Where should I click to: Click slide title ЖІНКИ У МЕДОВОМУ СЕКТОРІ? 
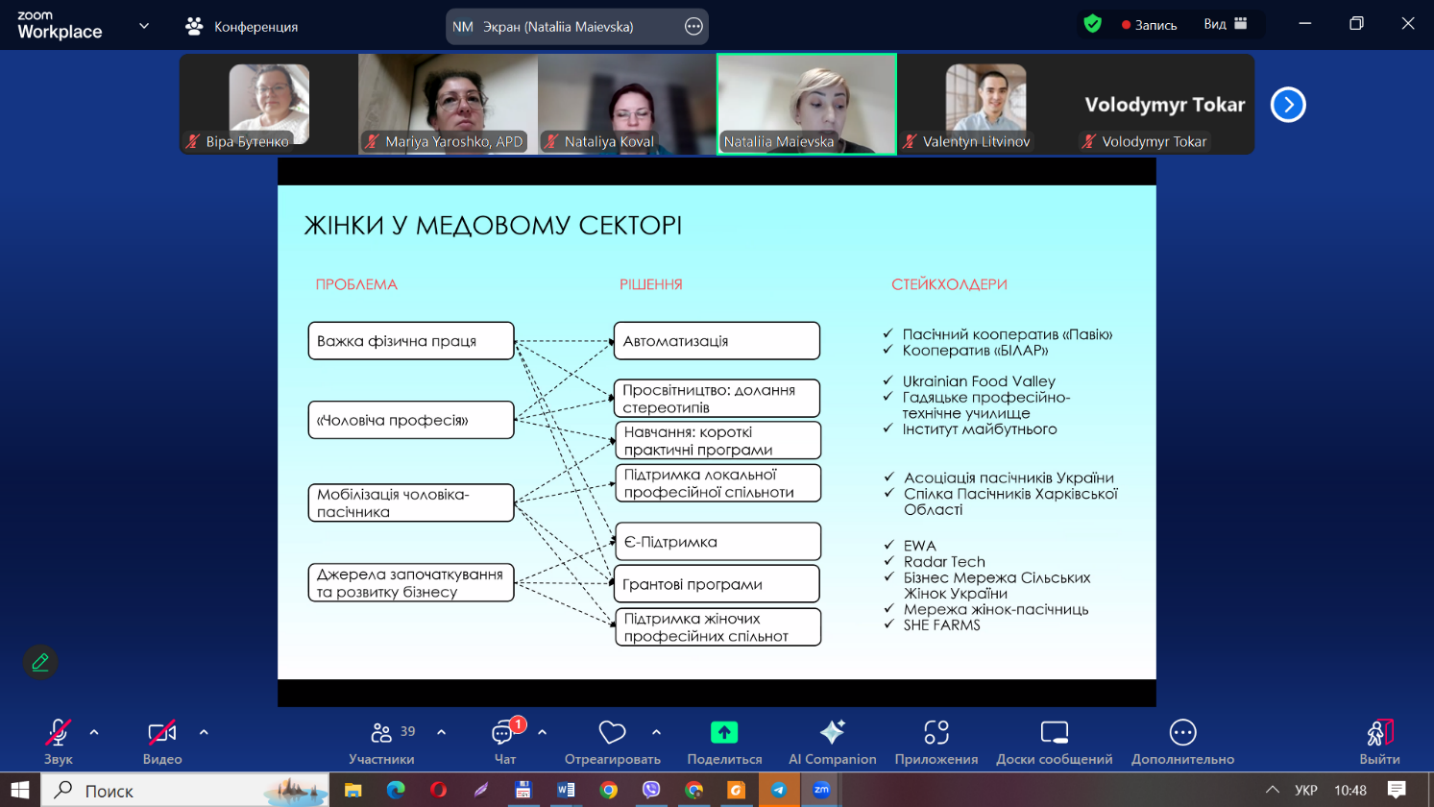pyautogui.click(x=493, y=225)
